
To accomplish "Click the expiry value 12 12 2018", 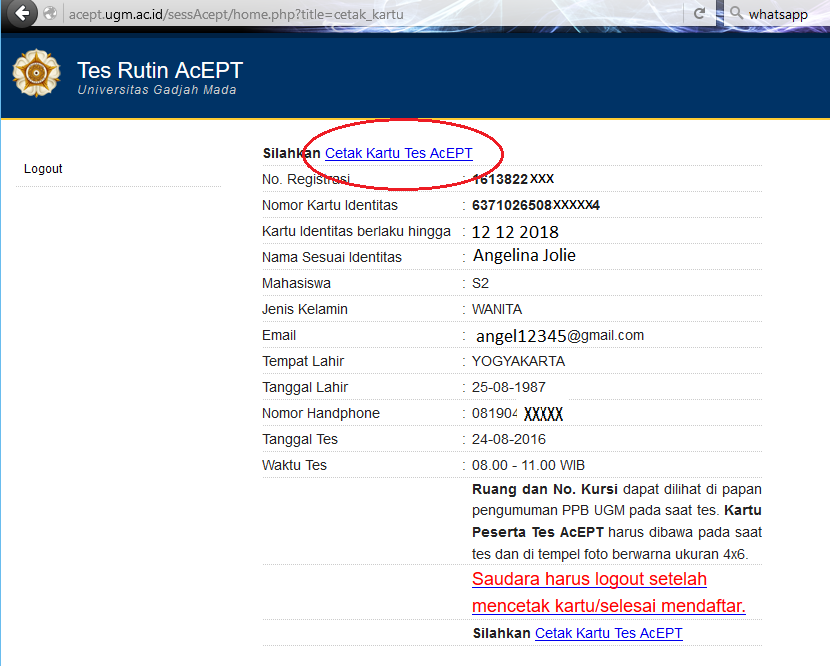I will (x=515, y=232).
